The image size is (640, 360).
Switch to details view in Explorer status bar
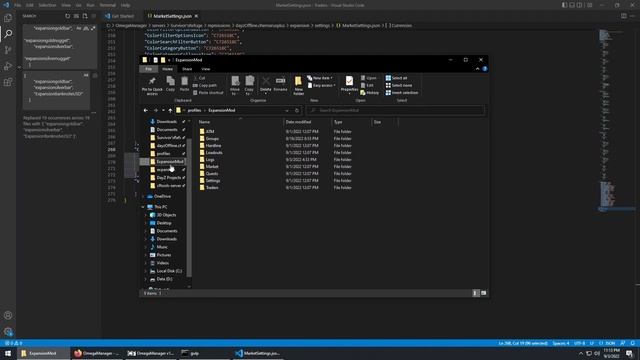476,293
